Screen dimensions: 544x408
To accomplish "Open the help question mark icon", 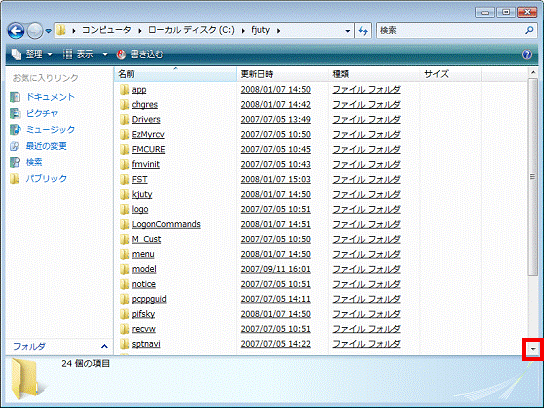I will (x=527, y=54).
